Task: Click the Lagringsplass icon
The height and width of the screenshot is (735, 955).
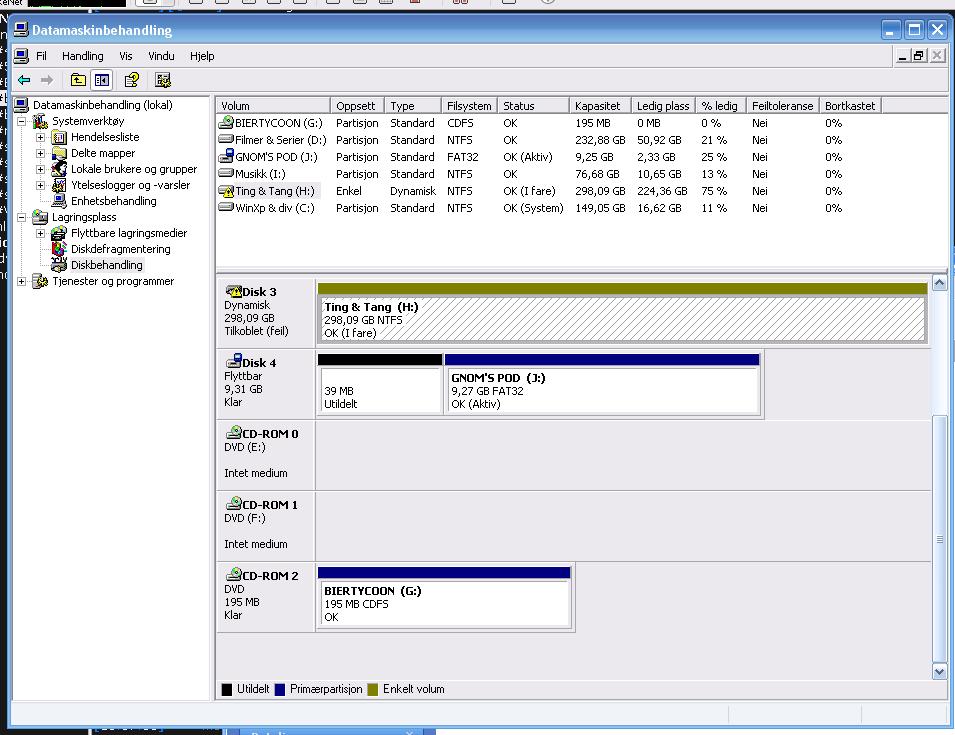Action: [x=40, y=217]
